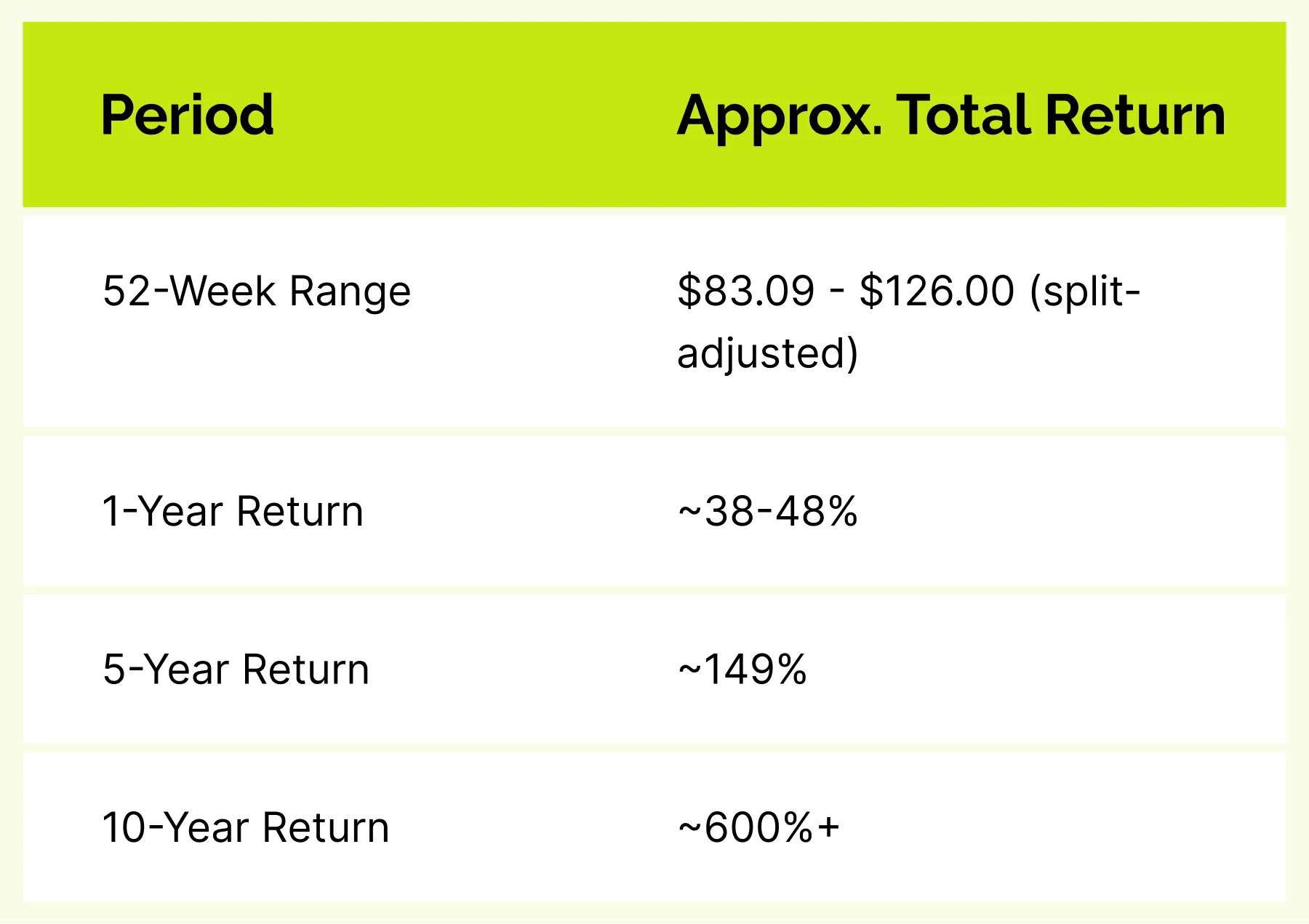Select the ~38-48% return value

(x=768, y=511)
